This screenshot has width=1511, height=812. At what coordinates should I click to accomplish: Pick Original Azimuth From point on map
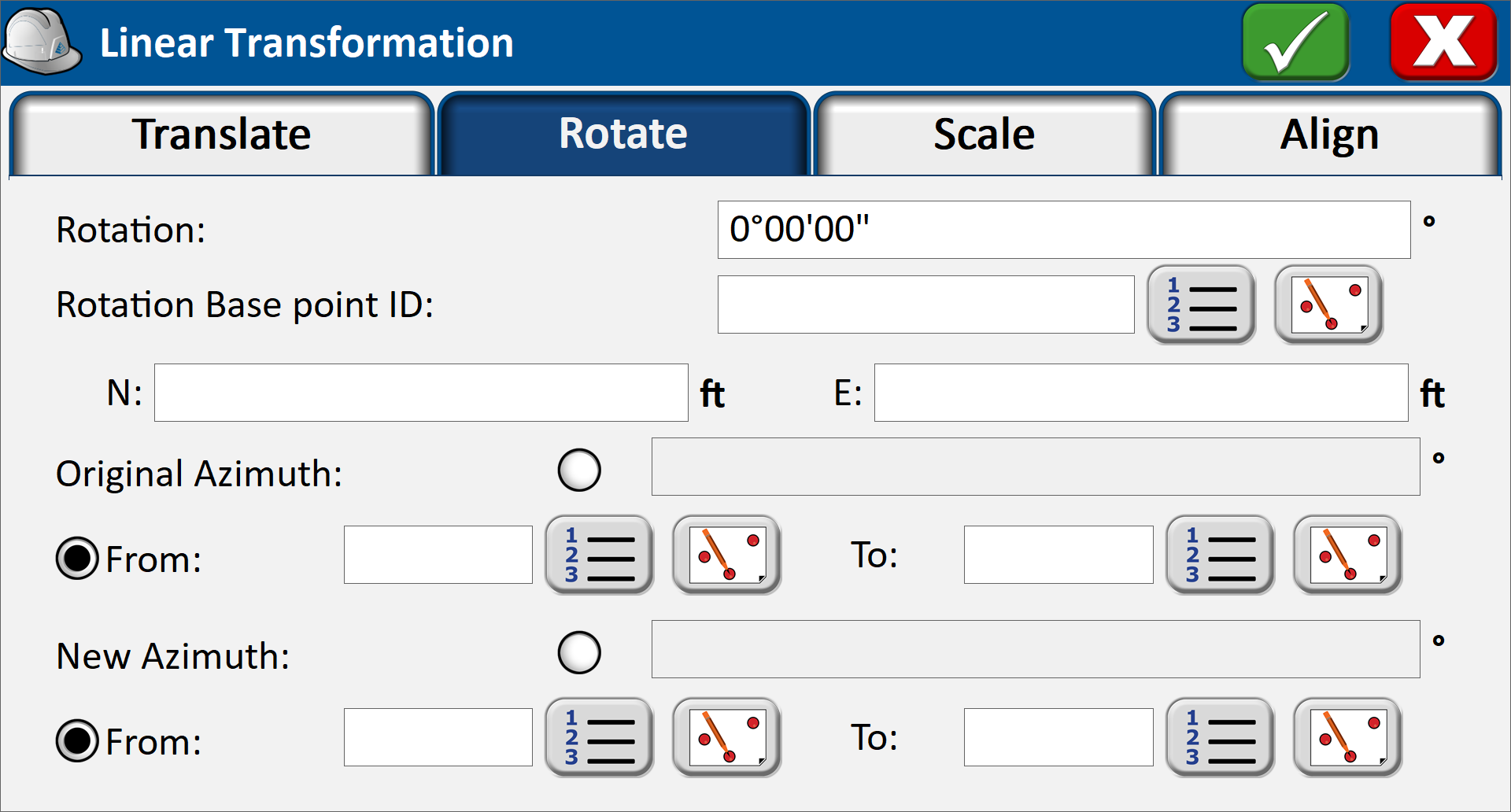click(x=726, y=555)
